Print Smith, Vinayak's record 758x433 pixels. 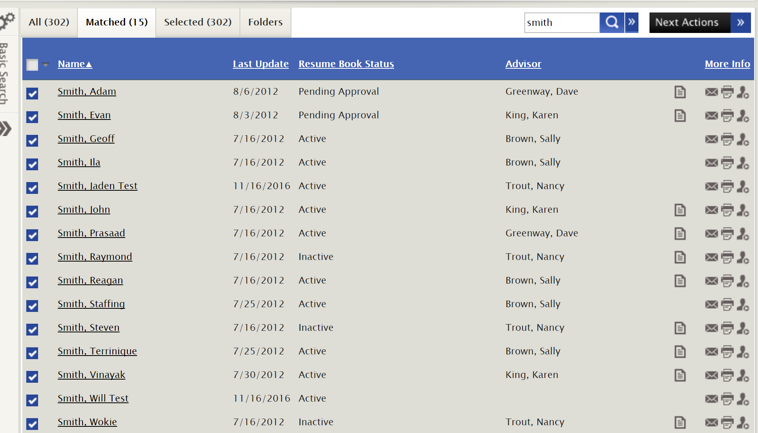(727, 375)
